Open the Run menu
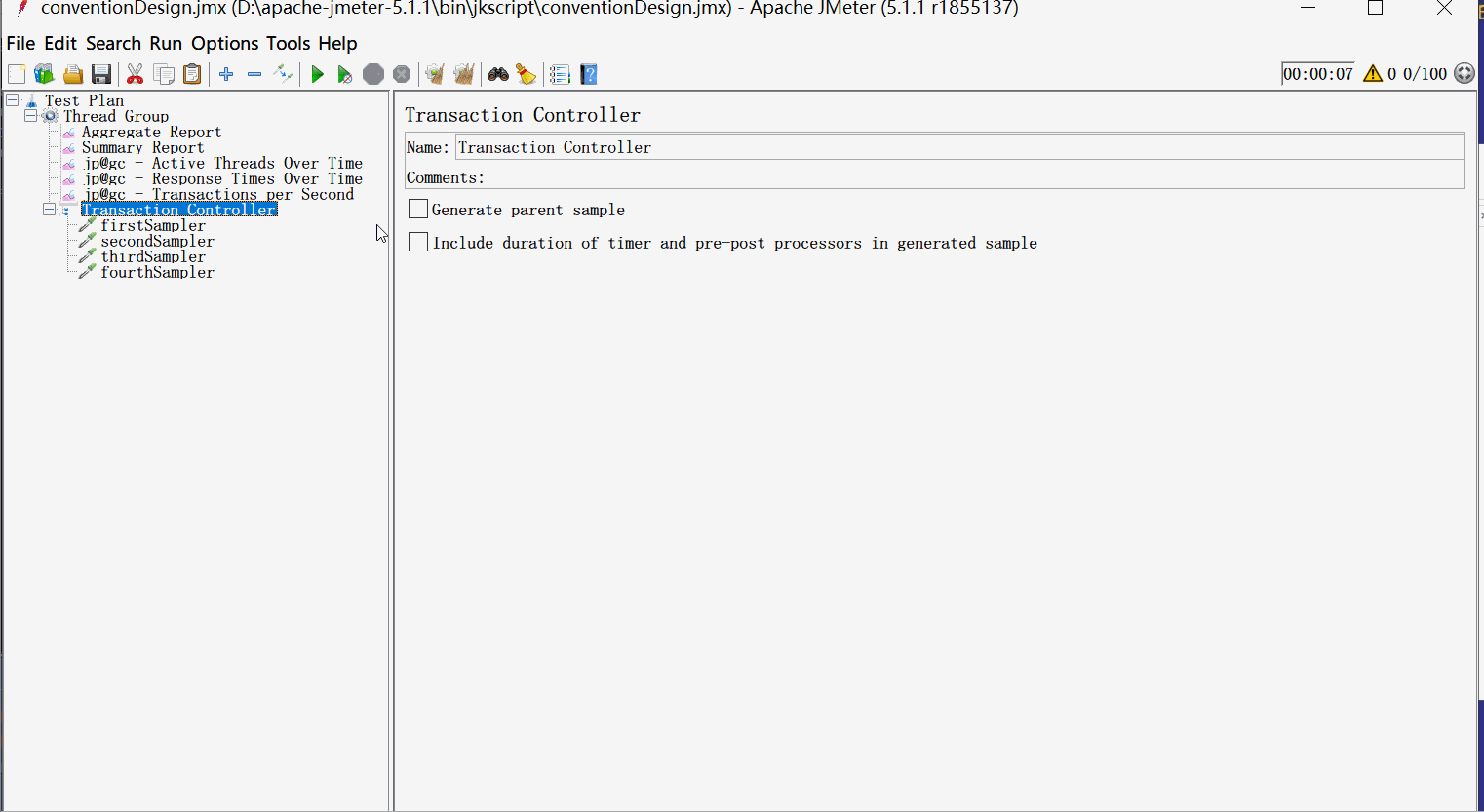 (x=166, y=43)
